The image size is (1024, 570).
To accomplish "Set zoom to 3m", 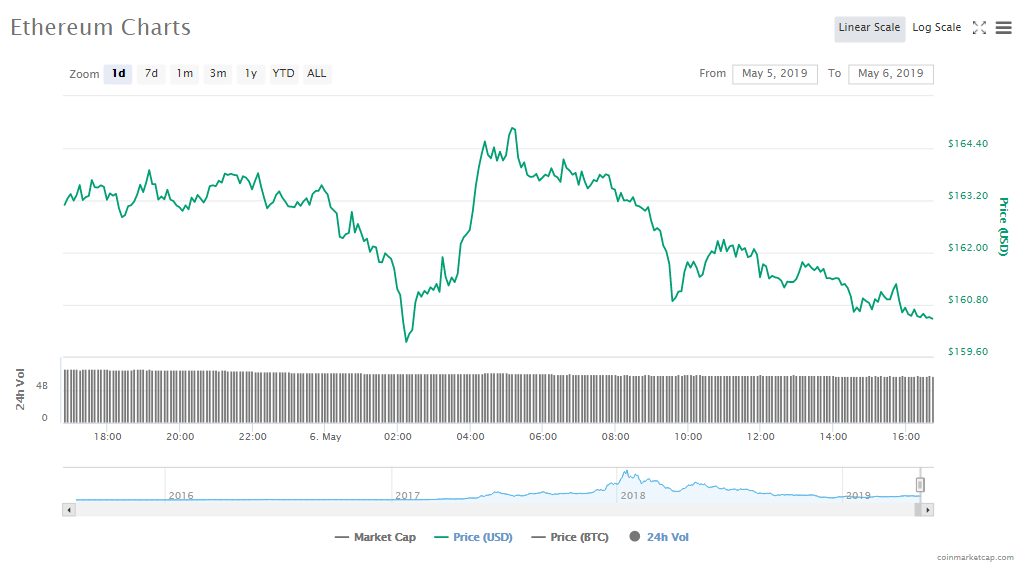I will [x=218, y=74].
